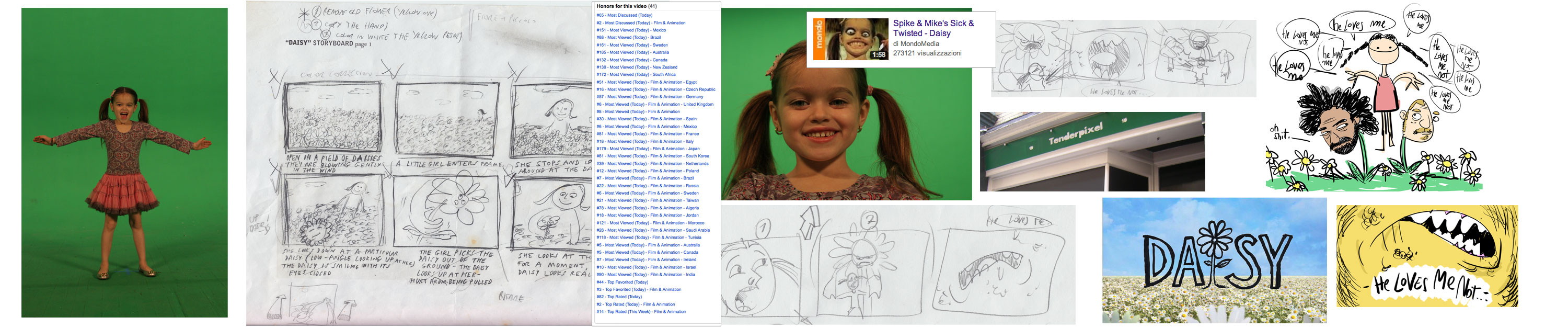Open the #21 Film & Animation - Taiwan honor
Screen dimensions: 1568x328
click(x=648, y=200)
